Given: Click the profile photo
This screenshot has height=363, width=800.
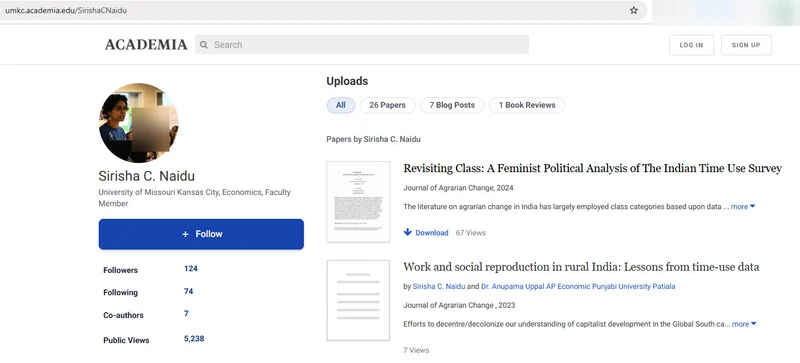Looking at the screenshot, I should pos(139,123).
